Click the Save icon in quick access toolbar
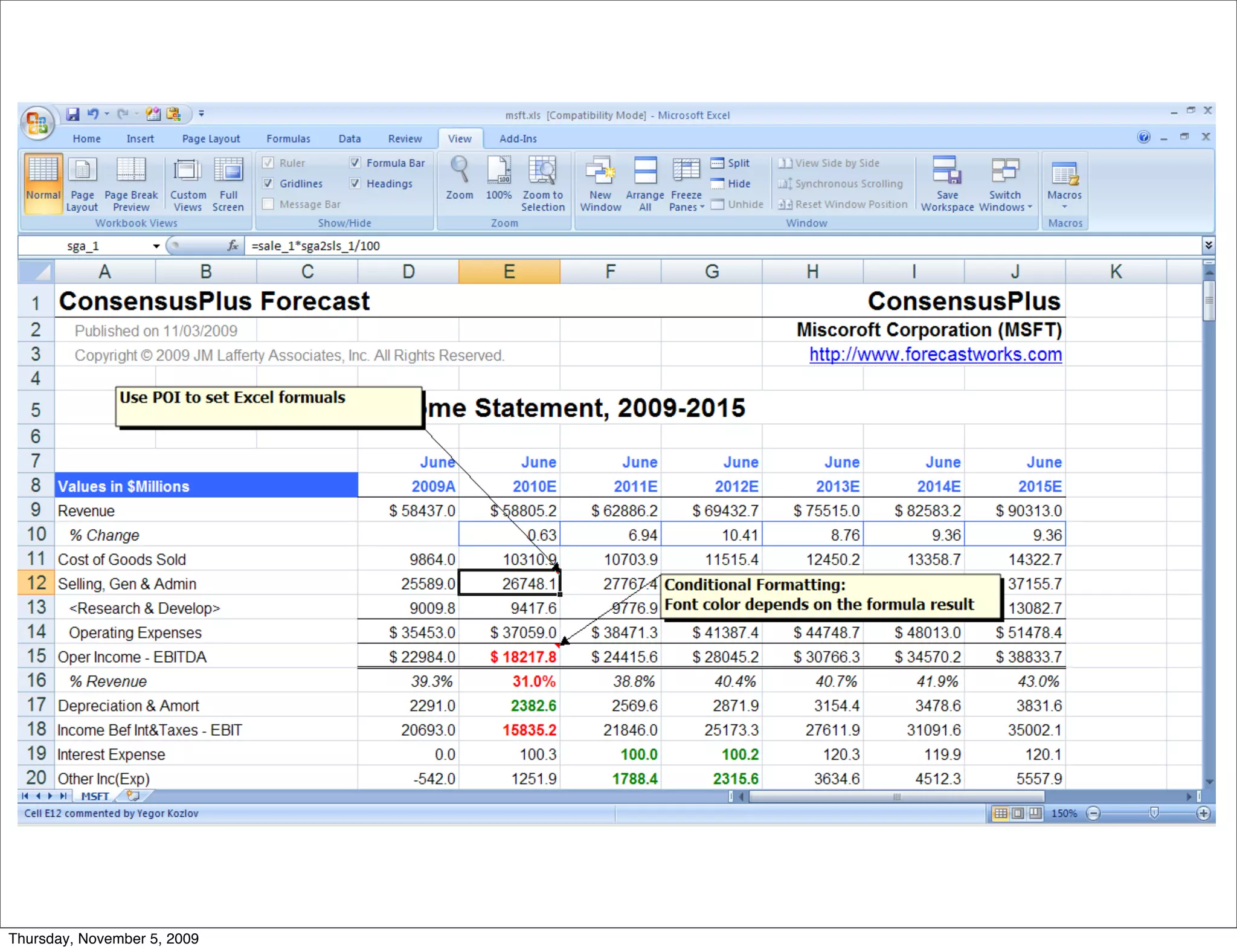 click(x=73, y=114)
